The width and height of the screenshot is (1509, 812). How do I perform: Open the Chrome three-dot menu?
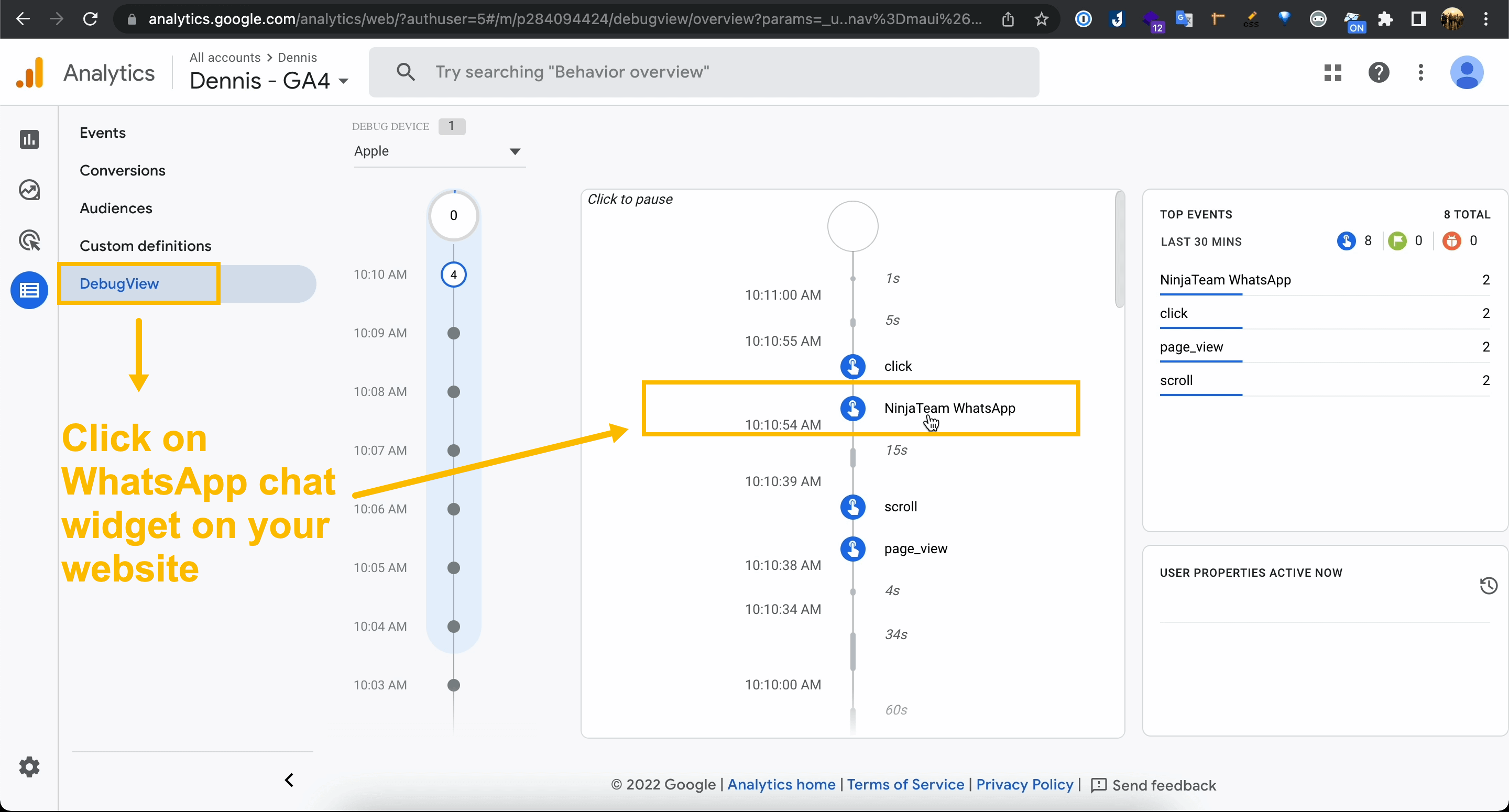pyautogui.click(x=1485, y=19)
